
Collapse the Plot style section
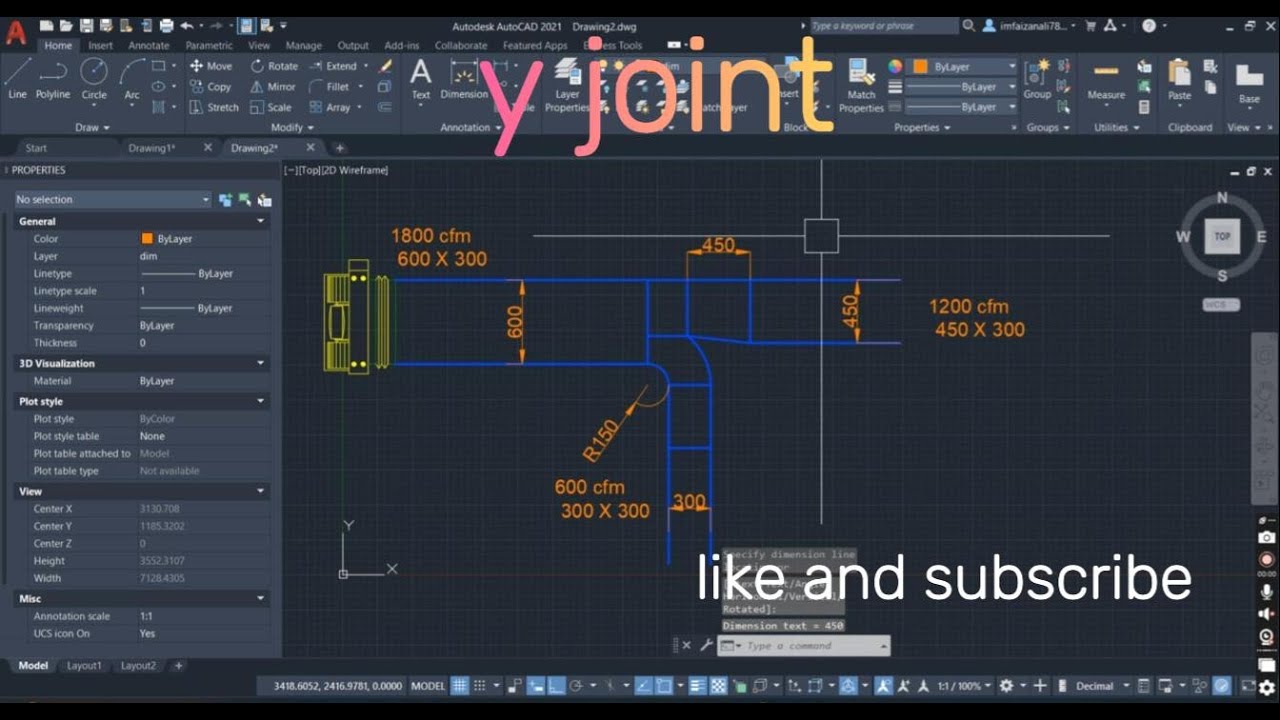pos(261,401)
